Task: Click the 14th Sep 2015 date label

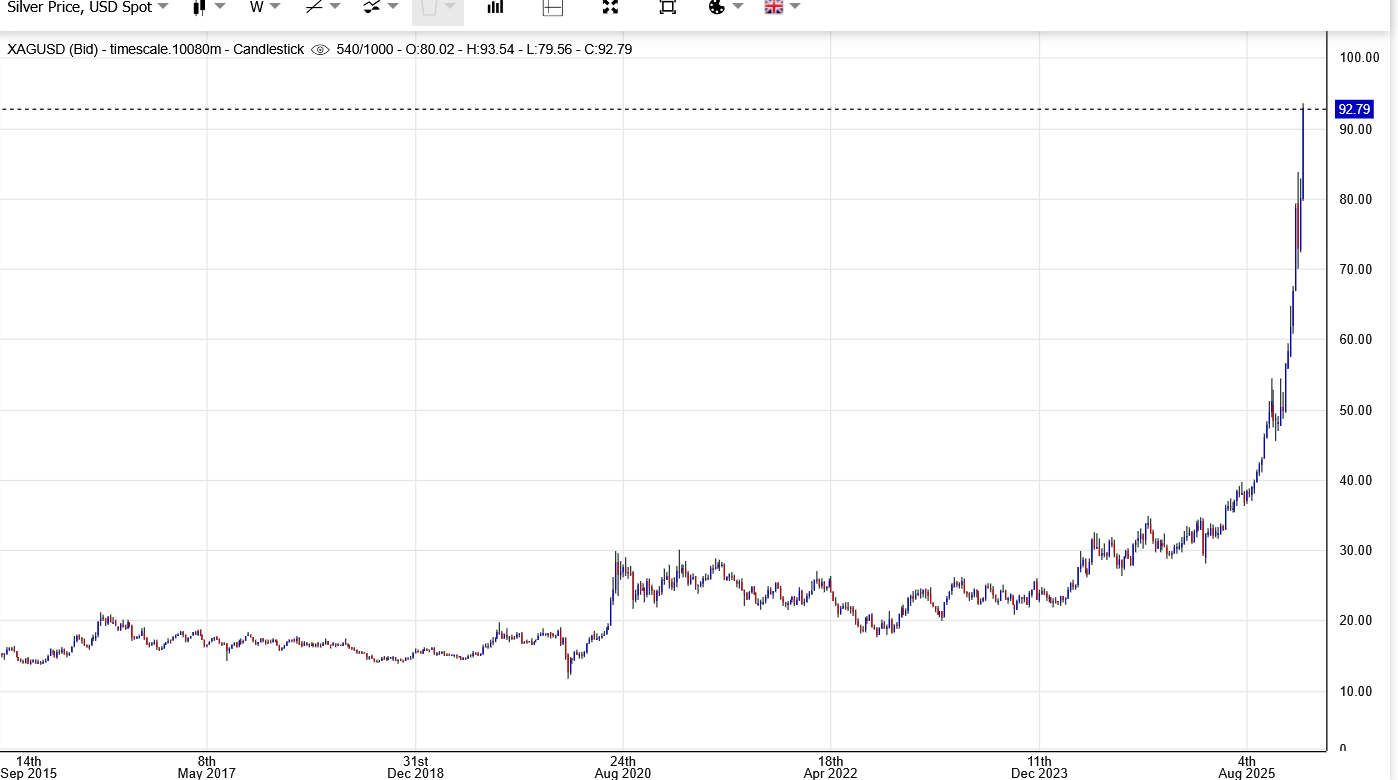Action: click(x=29, y=766)
